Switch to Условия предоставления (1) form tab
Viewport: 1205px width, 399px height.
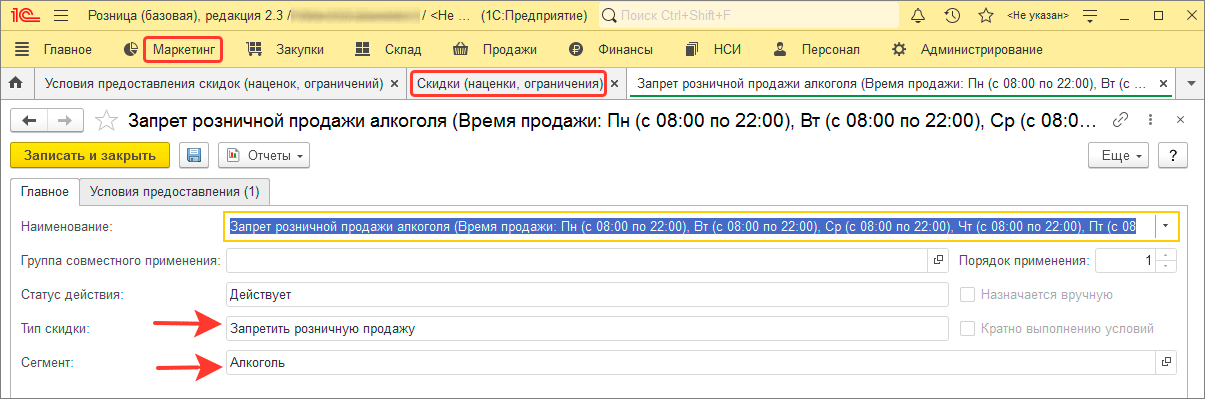174,191
